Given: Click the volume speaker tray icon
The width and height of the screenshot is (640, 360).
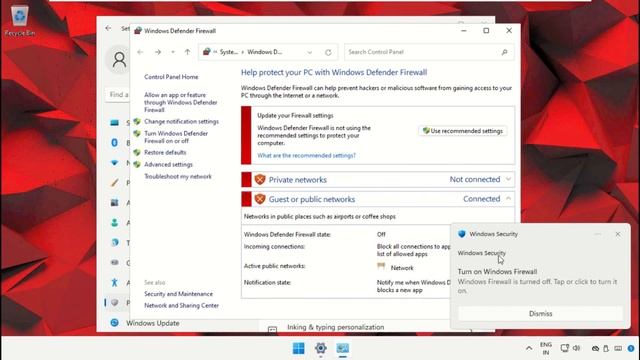Looking at the screenshot, I should (x=576, y=348).
